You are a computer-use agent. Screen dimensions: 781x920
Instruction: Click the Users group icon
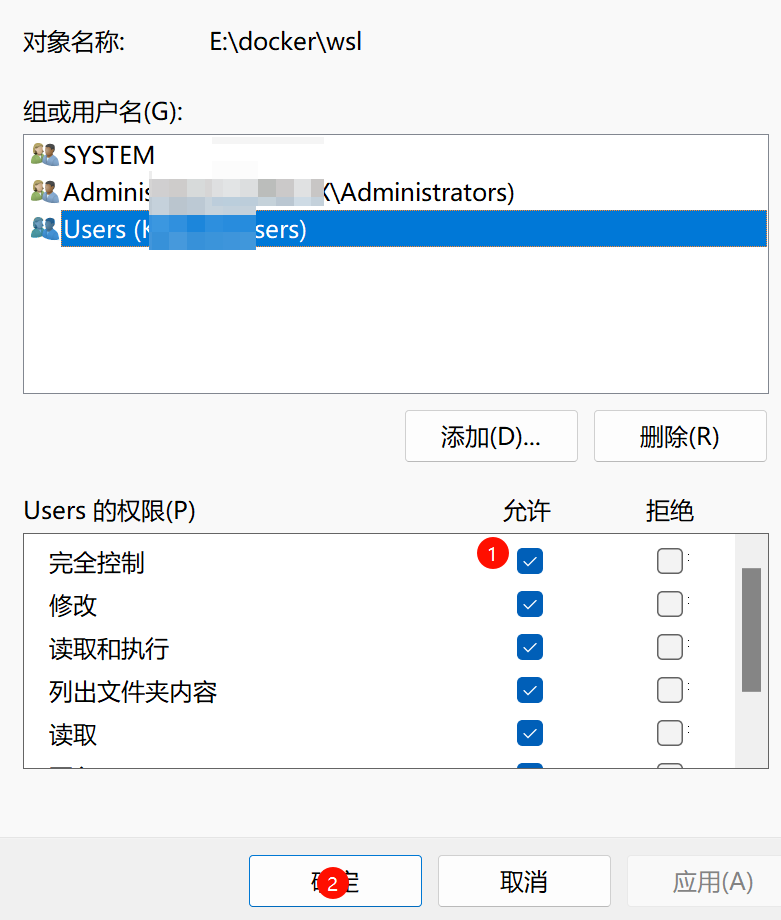click(45, 229)
